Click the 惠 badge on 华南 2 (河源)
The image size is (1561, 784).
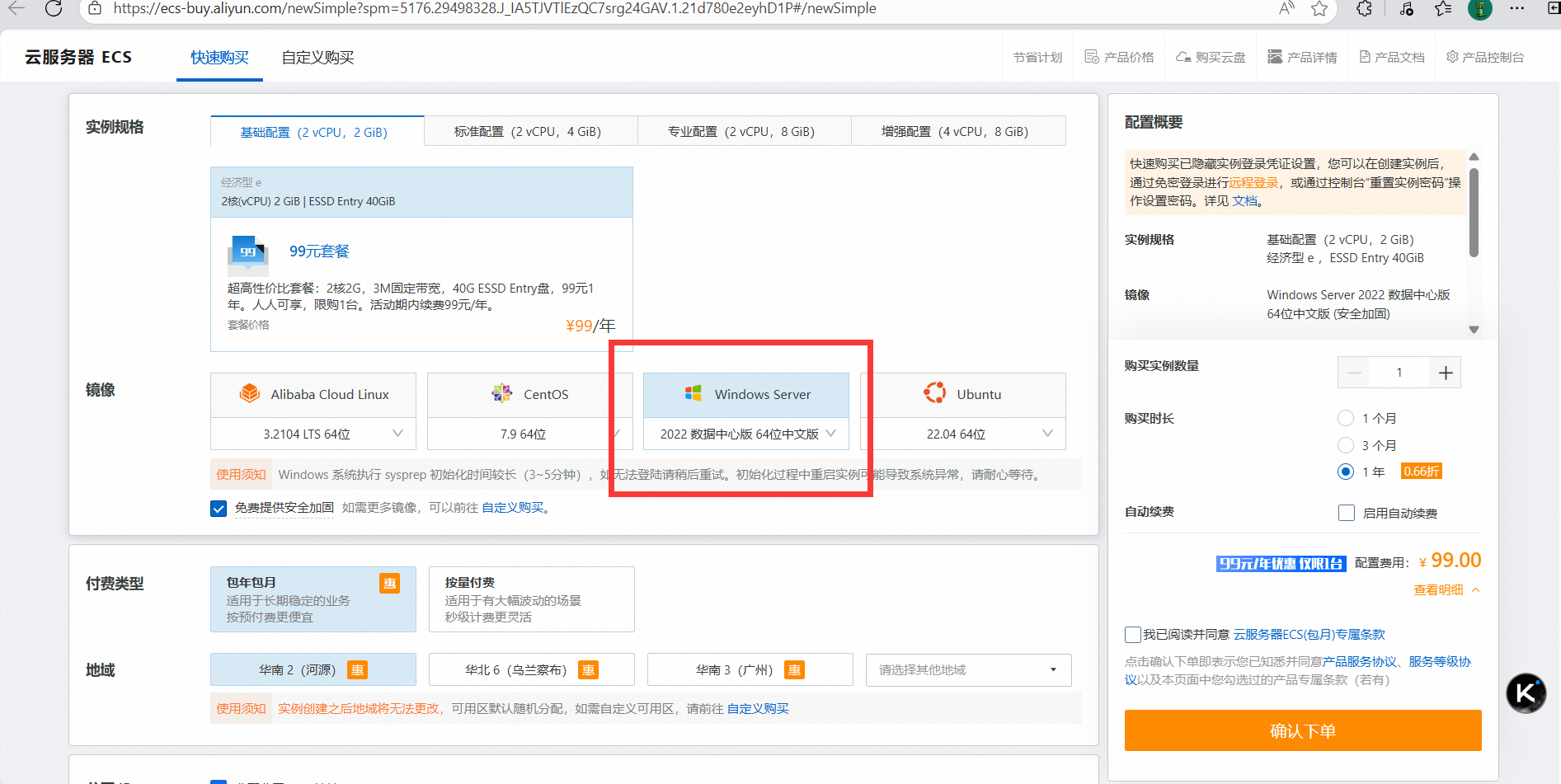pos(357,669)
